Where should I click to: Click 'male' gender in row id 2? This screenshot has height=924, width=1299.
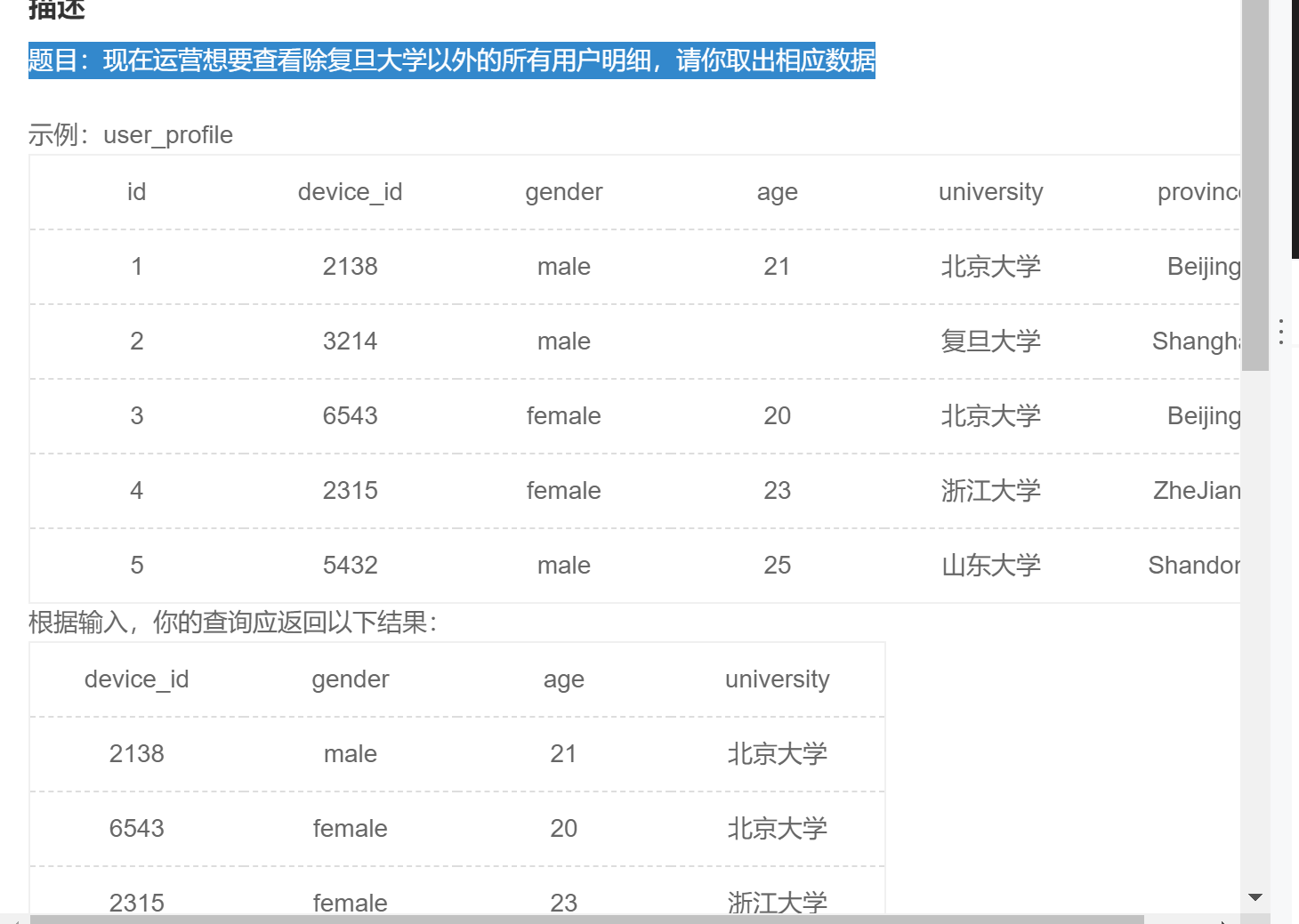pos(564,341)
